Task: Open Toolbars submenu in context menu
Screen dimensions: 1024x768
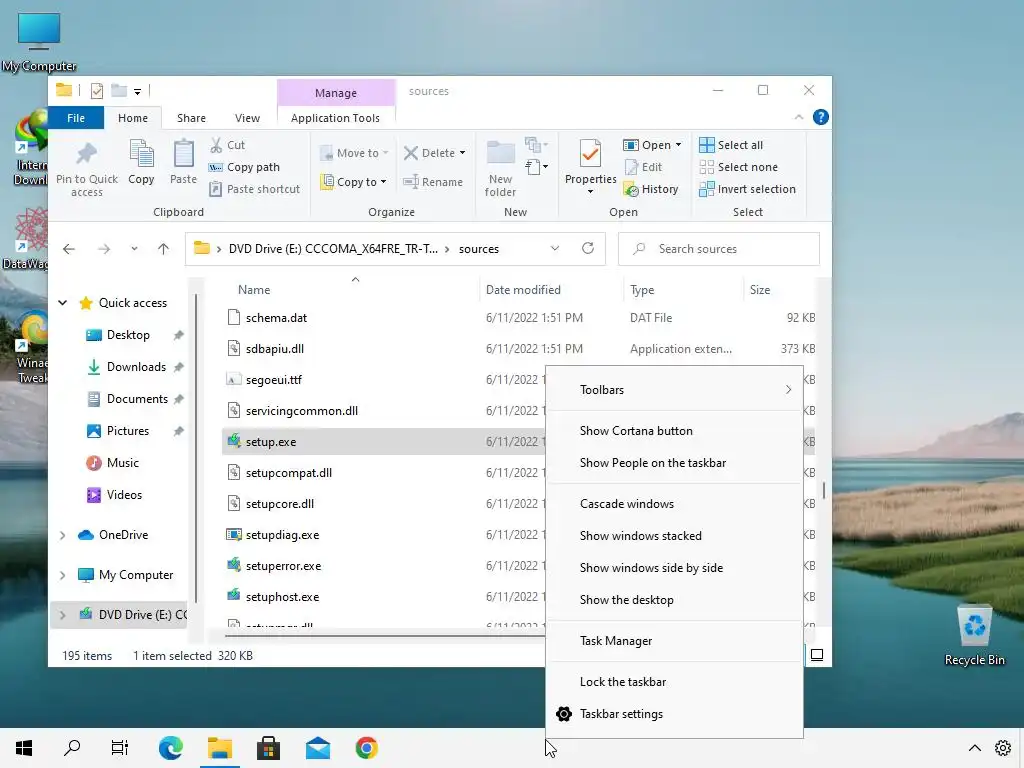Action: [674, 390]
